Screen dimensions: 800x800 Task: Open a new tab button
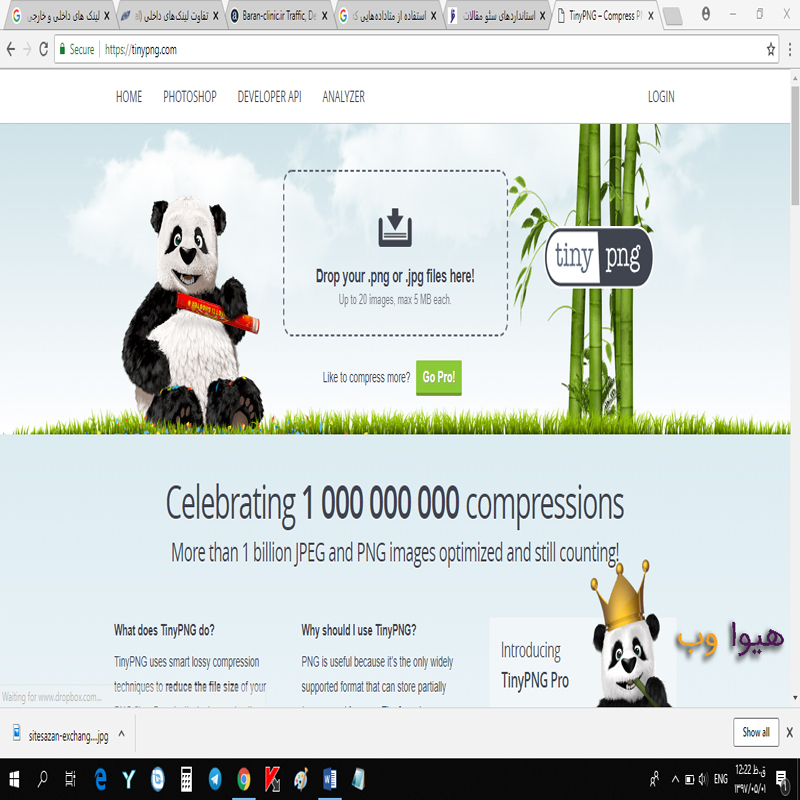tap(673, 16)
